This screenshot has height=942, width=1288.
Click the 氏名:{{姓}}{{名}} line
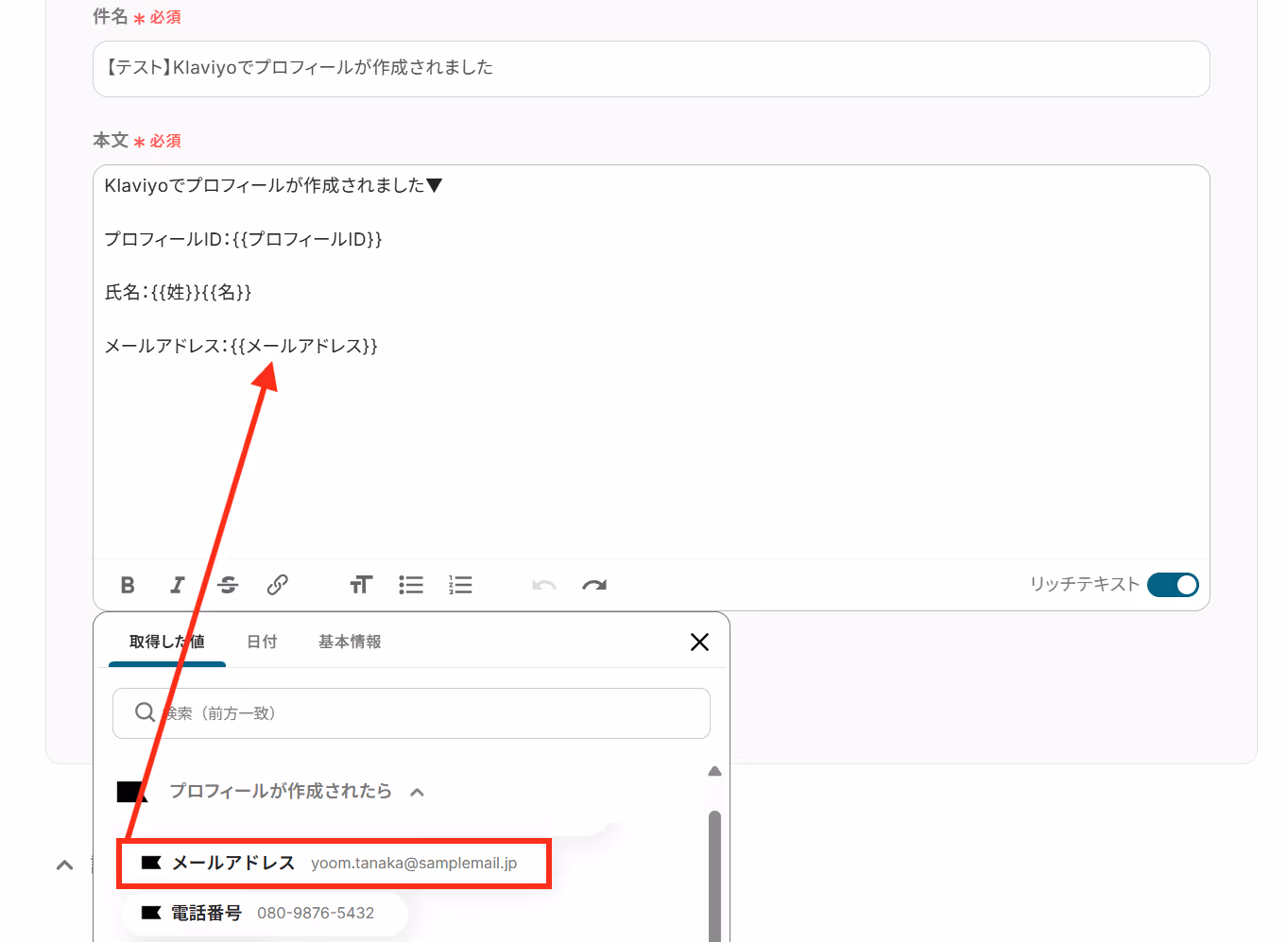(178, 292)
